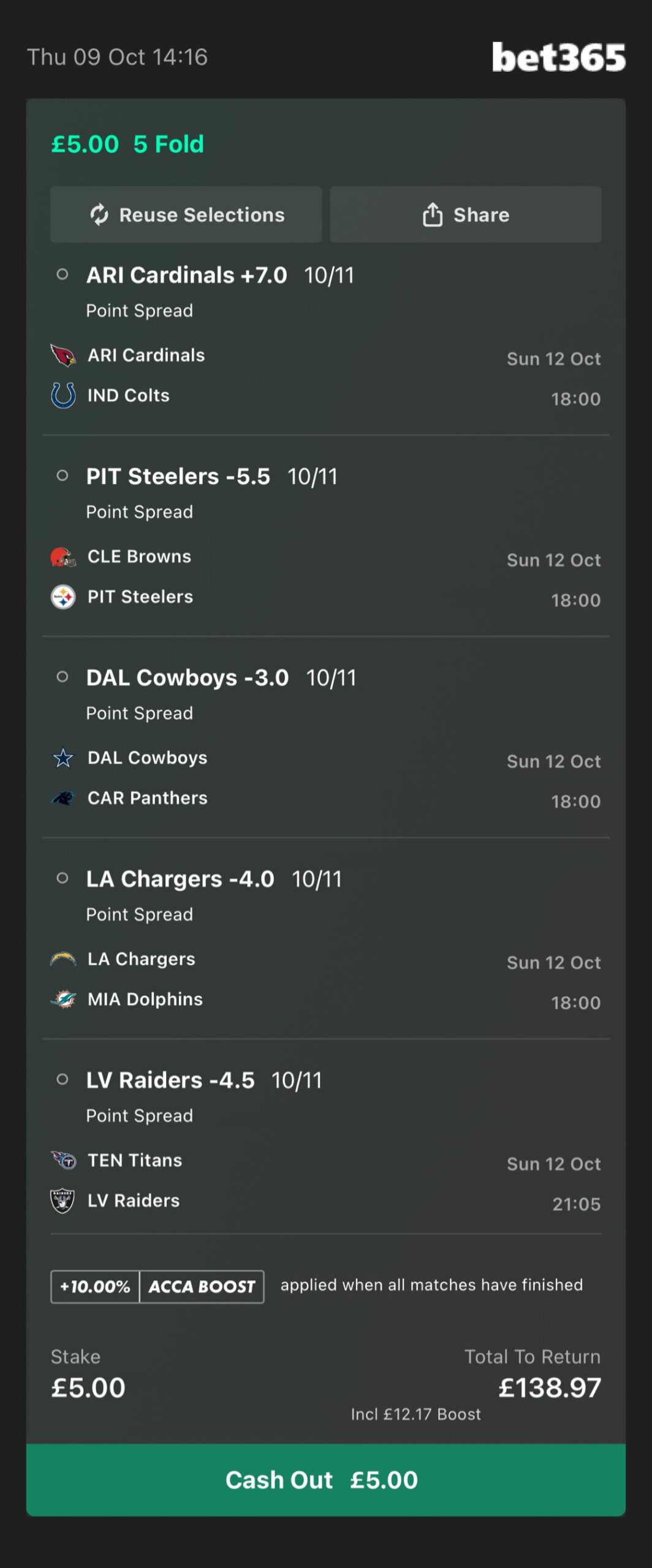Click the Tennessee Titans team logo
The height and width of the screenshot is (1568, 652).
pyautogui.click(x=63, y=1161)
